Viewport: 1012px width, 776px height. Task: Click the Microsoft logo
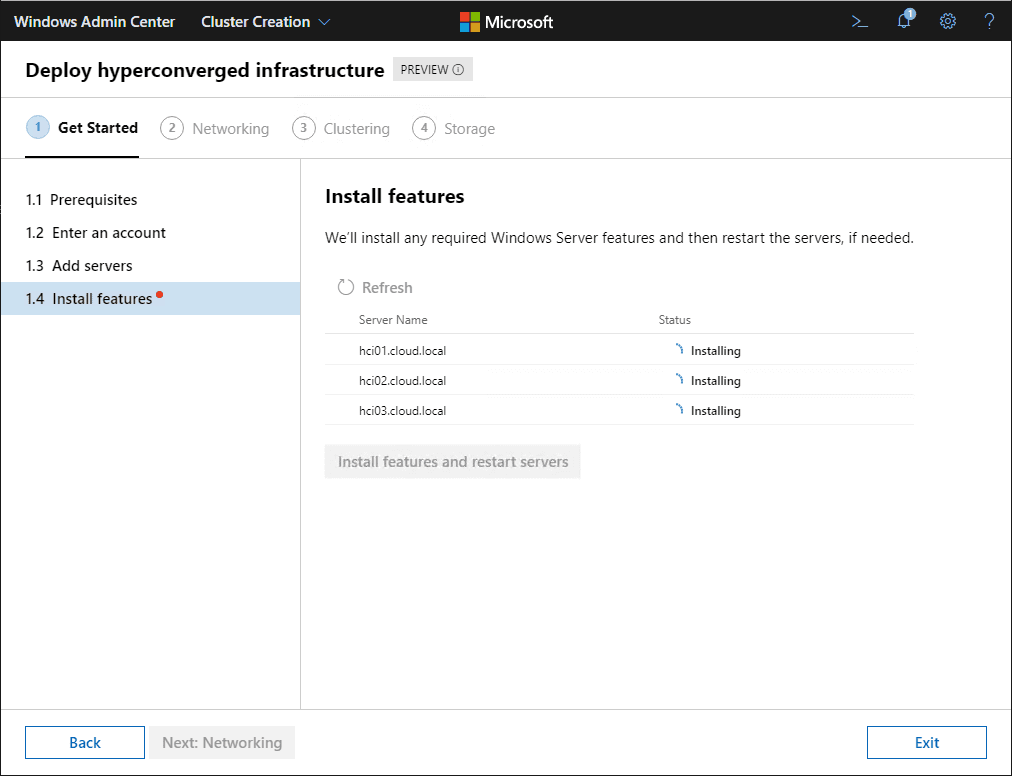[506, 21]
